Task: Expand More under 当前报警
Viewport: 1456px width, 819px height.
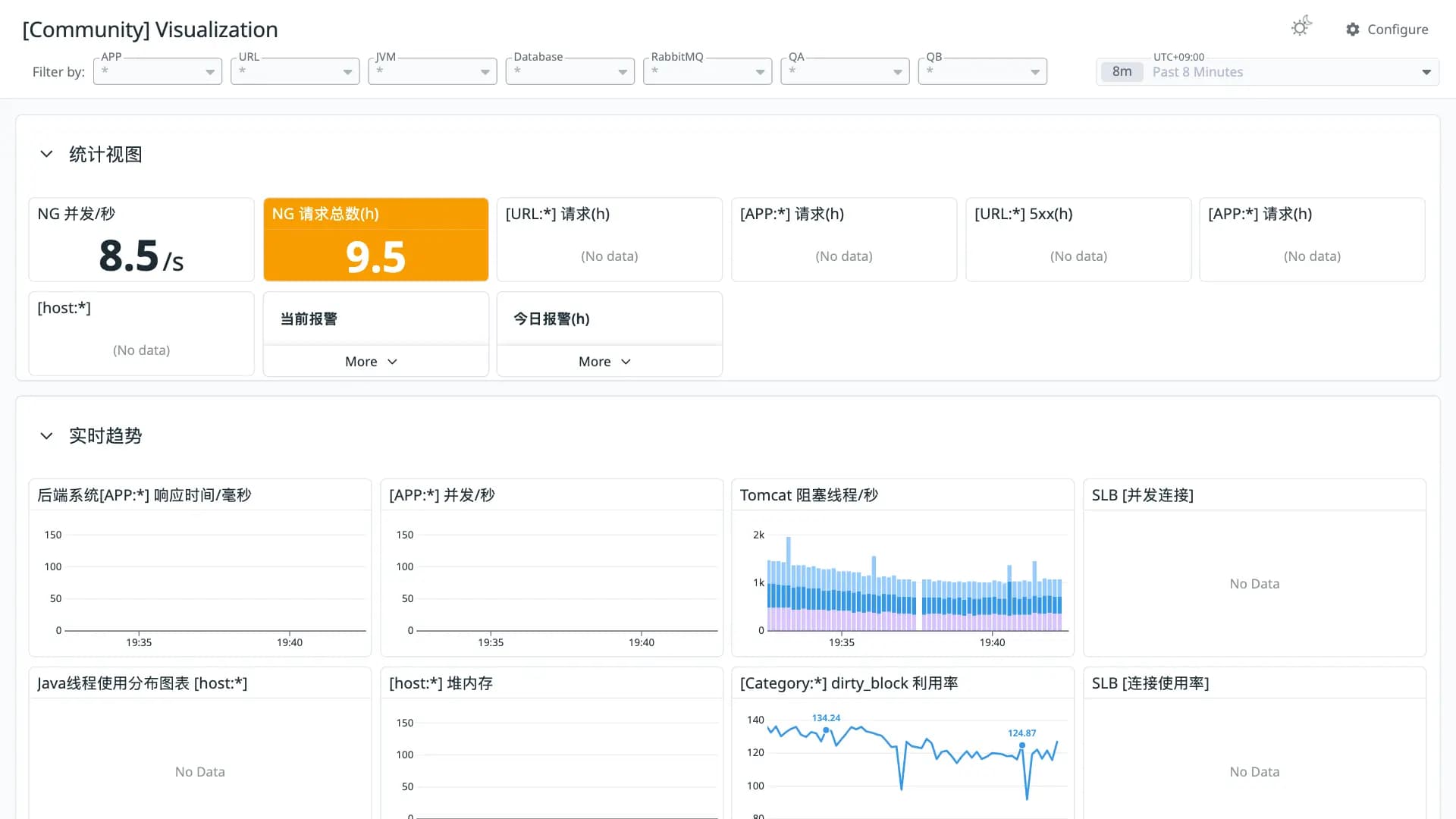Action: click(x=375, y=362)
